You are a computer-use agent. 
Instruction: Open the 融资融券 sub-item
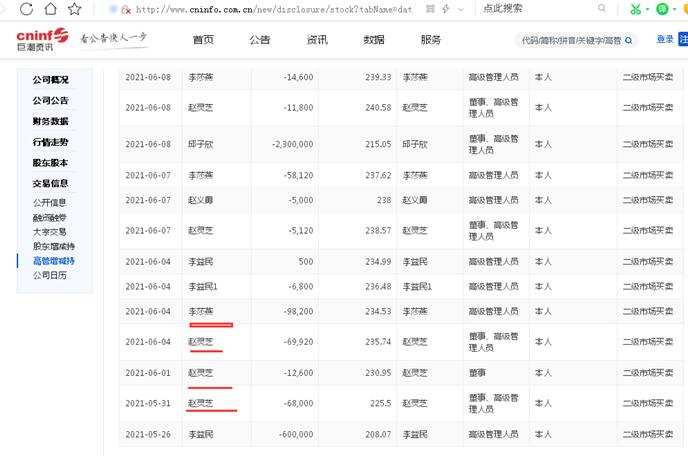pyautogui.click(x=50, y=218)
